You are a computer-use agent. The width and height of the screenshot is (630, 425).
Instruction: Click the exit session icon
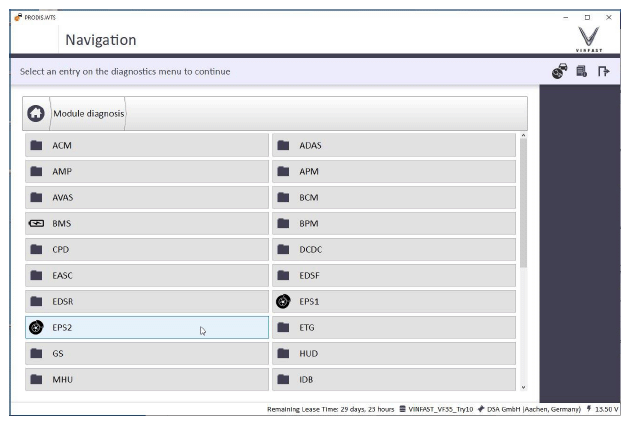point(603,71)
